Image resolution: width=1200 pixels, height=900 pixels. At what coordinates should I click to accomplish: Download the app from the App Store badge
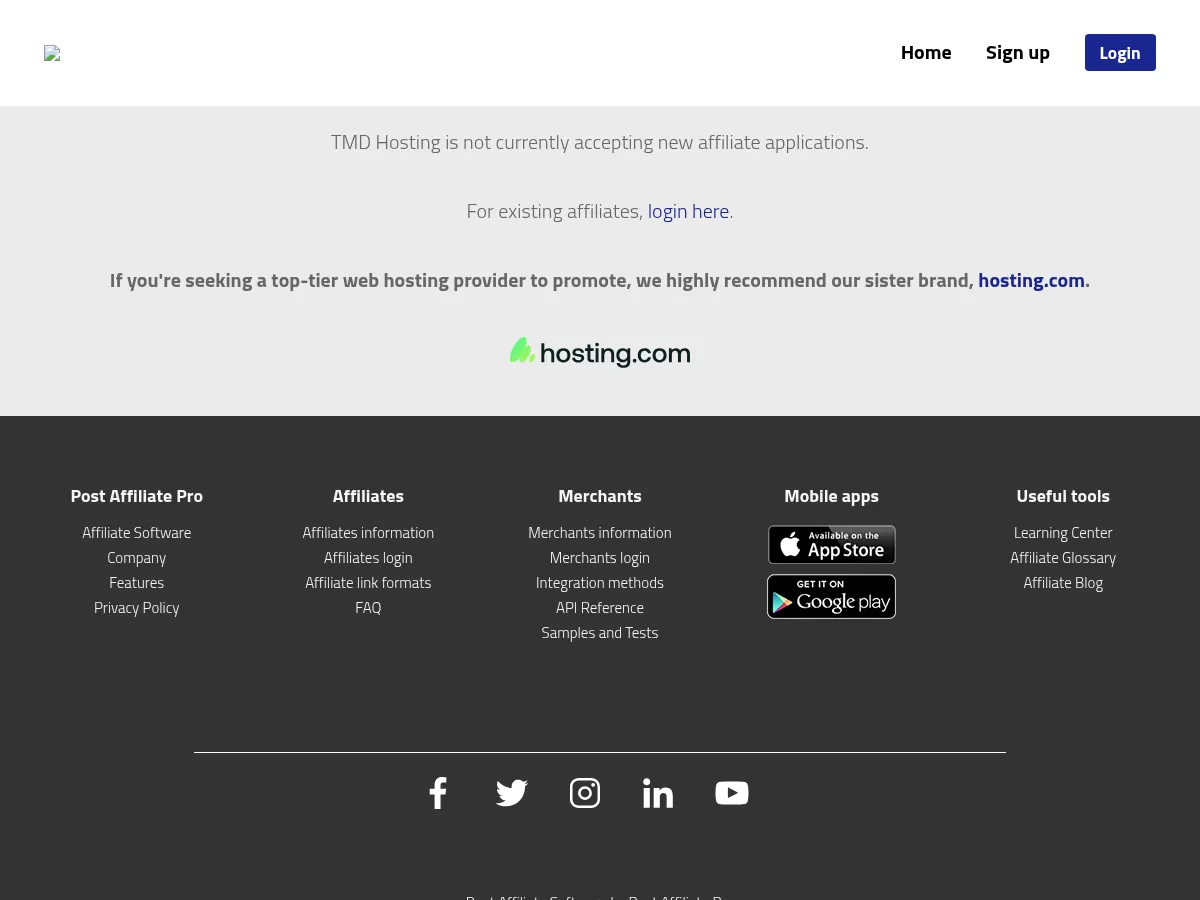click(831, 545)
